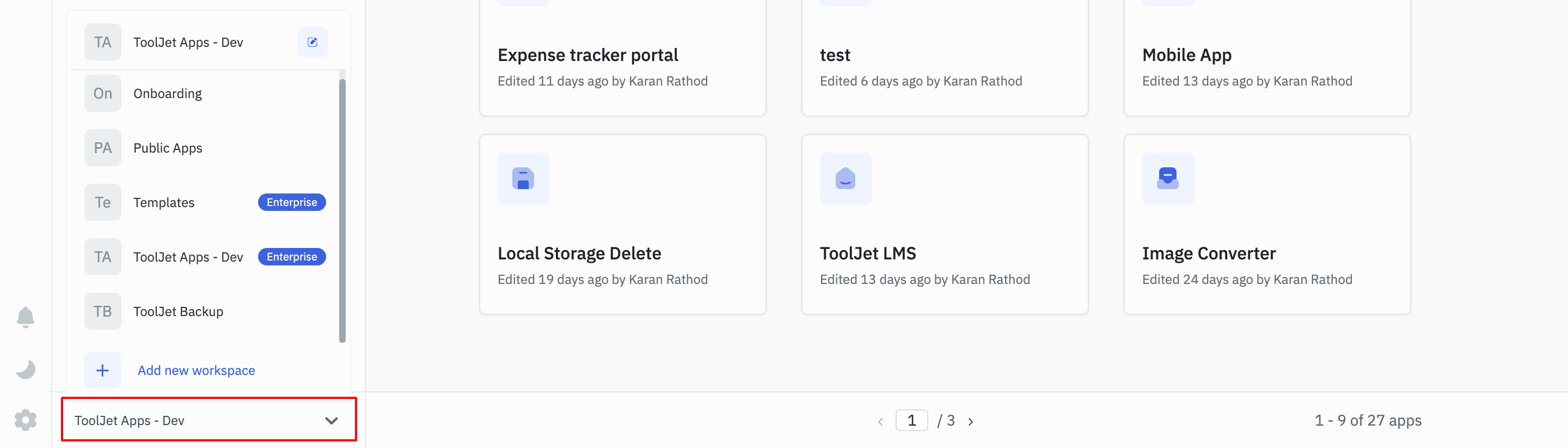The image size is (1568, 448).
Task: Click the Local Storage Delete app icon
Action: 523,179
